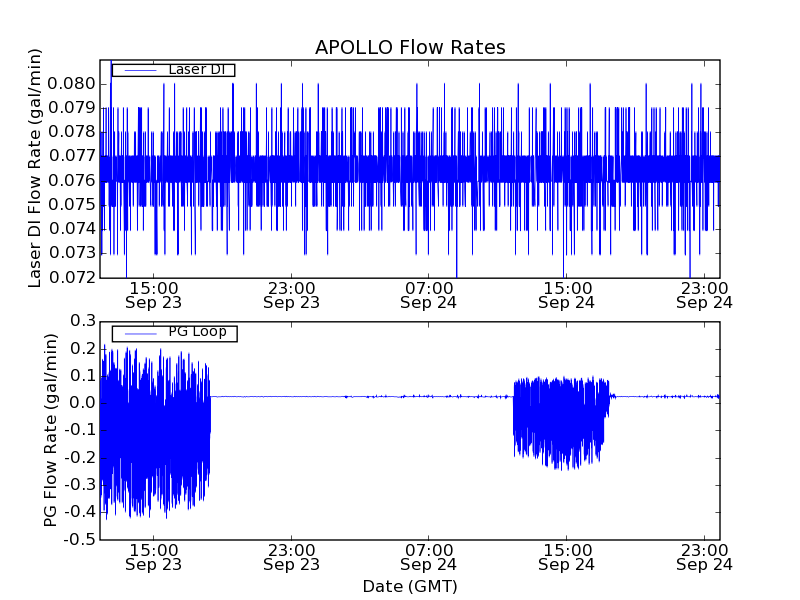800x600 pixels.
Task: Click the 0.078 tick label on top plot
Action: (x=72, y=132)
